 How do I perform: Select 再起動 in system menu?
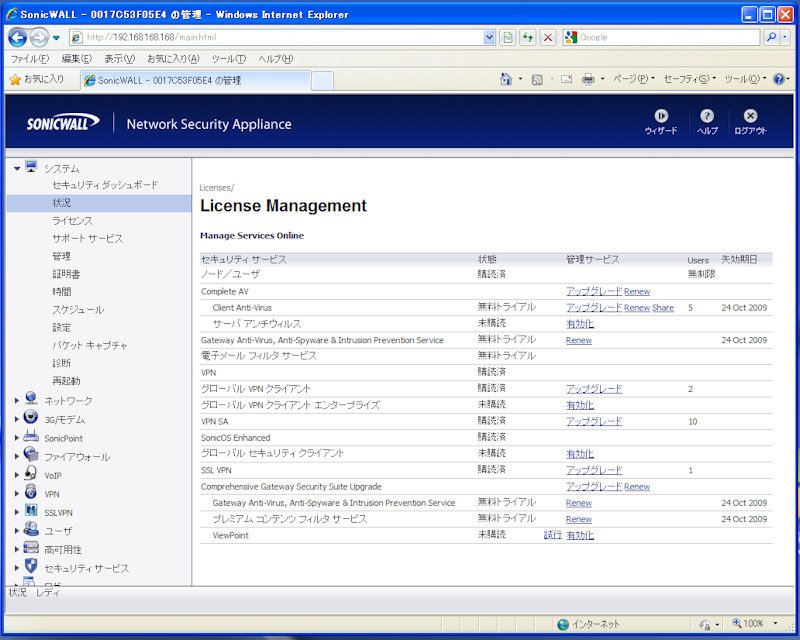[66, 381]
